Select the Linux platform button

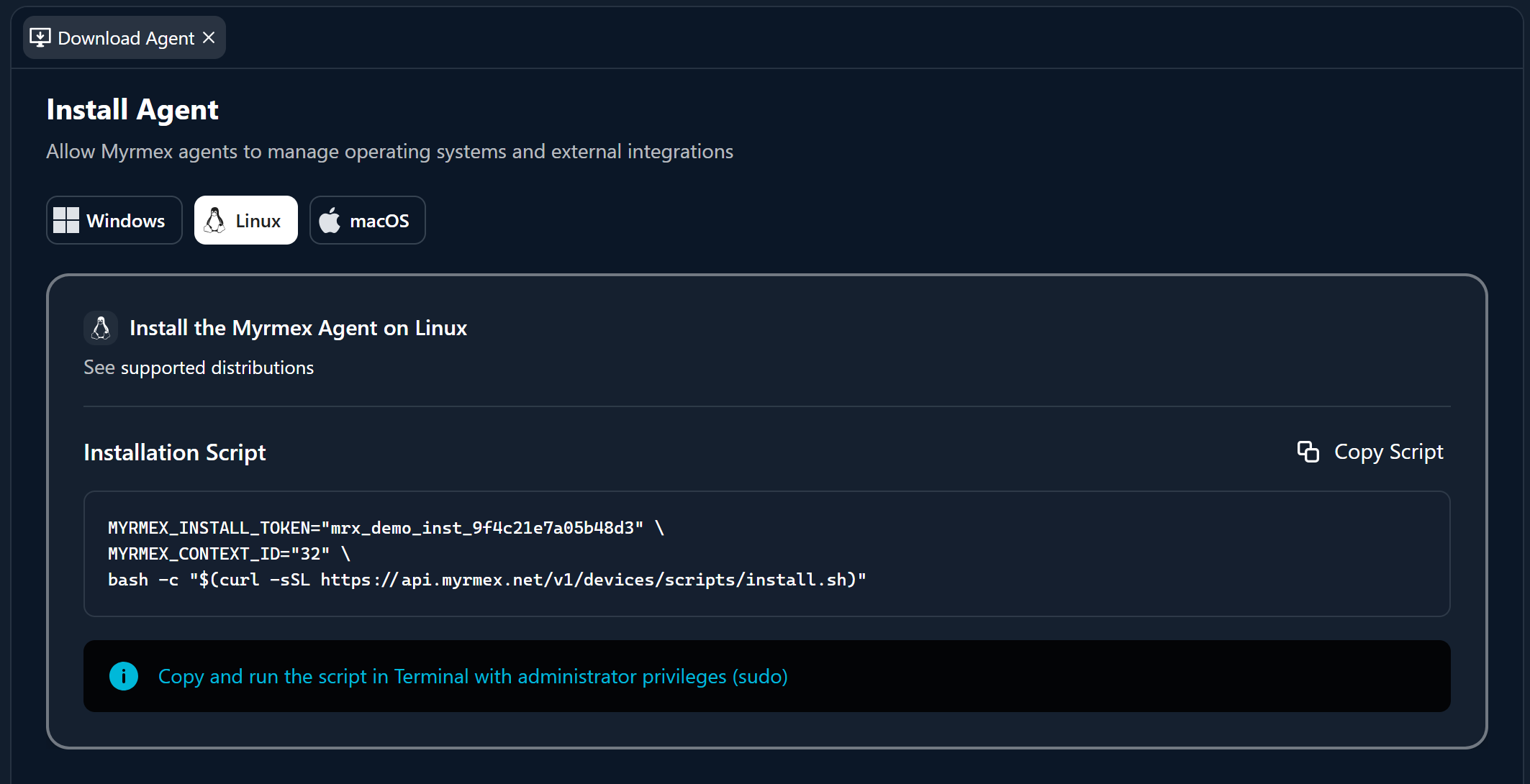246,220
